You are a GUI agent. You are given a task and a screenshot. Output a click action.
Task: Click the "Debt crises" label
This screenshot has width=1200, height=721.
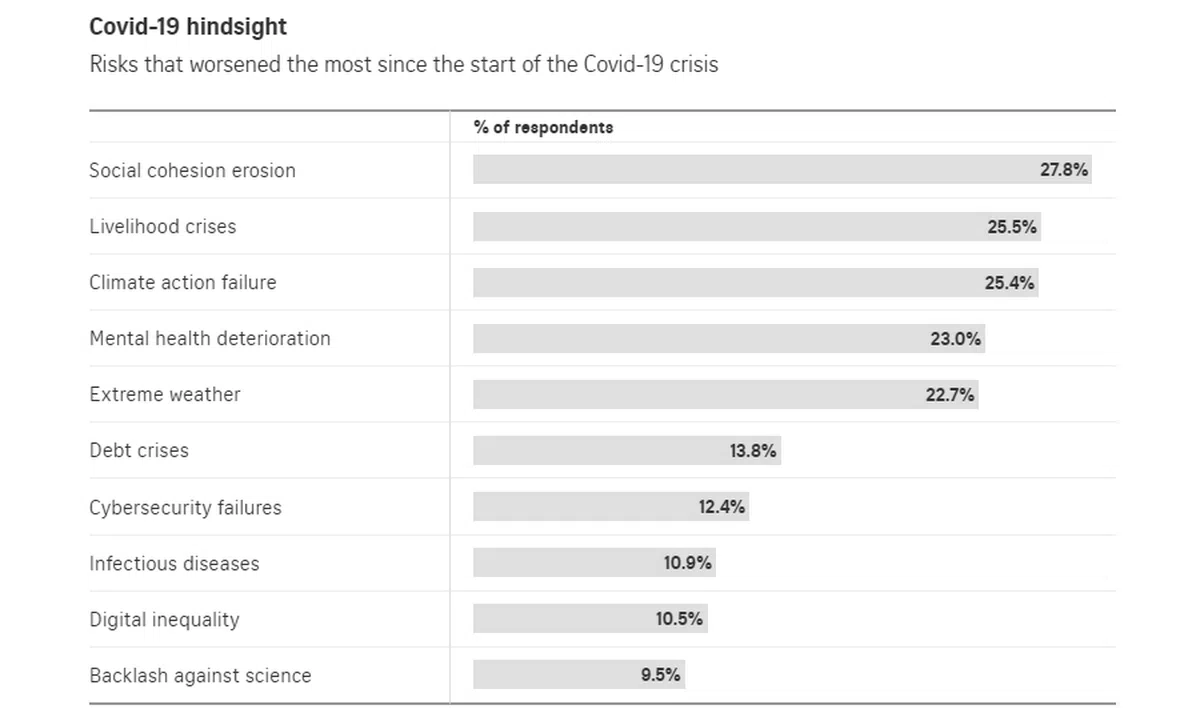pos(139,451)
